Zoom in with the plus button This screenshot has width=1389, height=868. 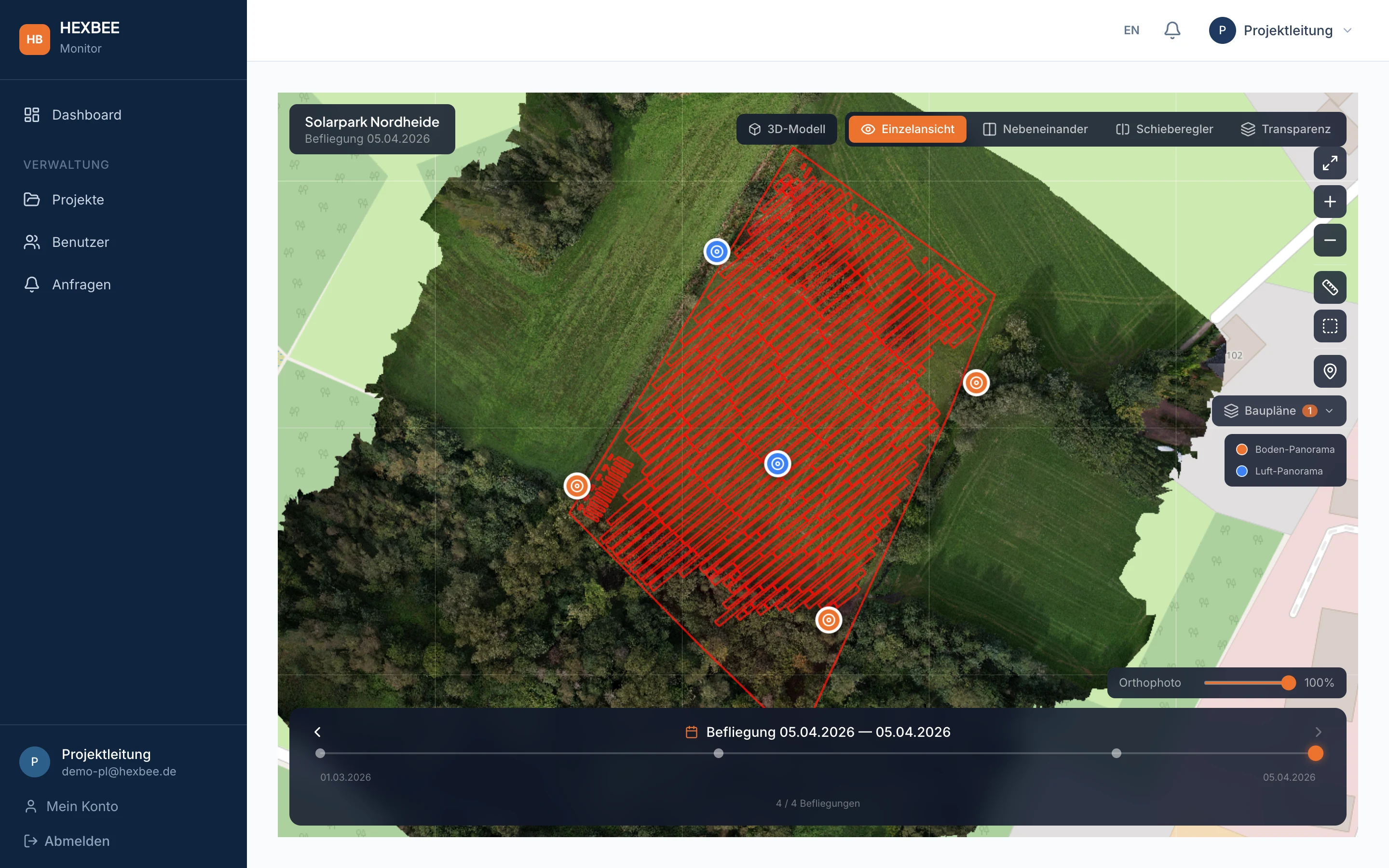coord(1329,202)
